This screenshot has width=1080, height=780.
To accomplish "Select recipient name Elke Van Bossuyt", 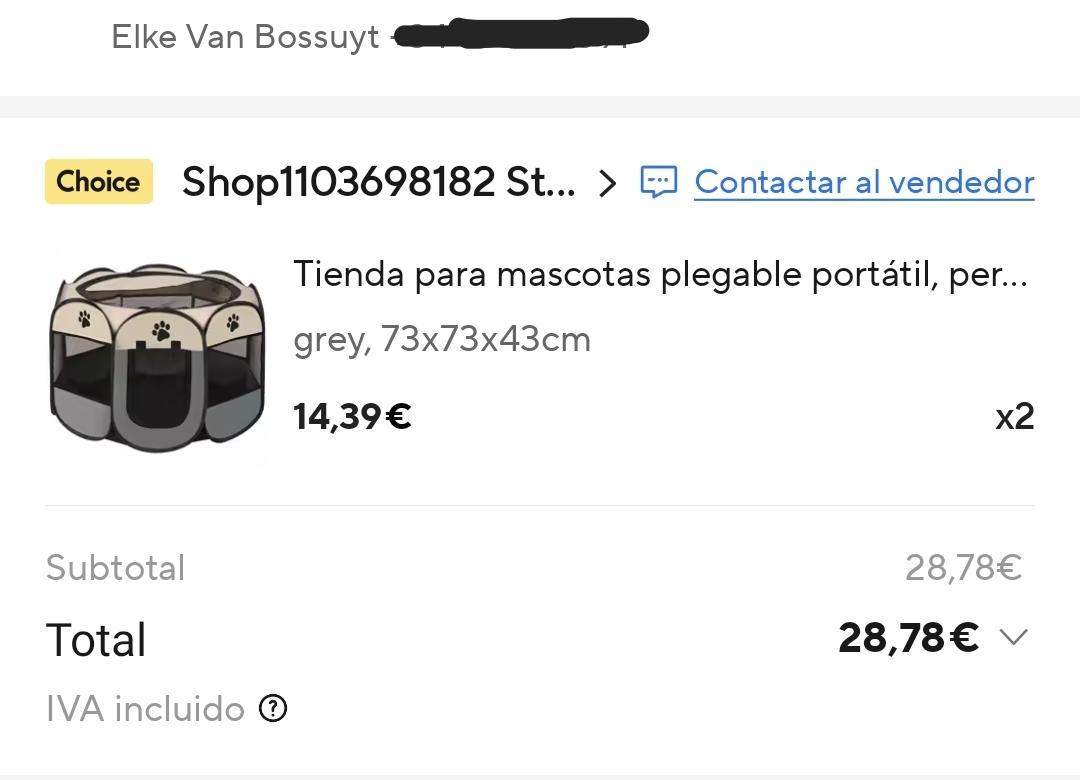I will pos(245,37).
